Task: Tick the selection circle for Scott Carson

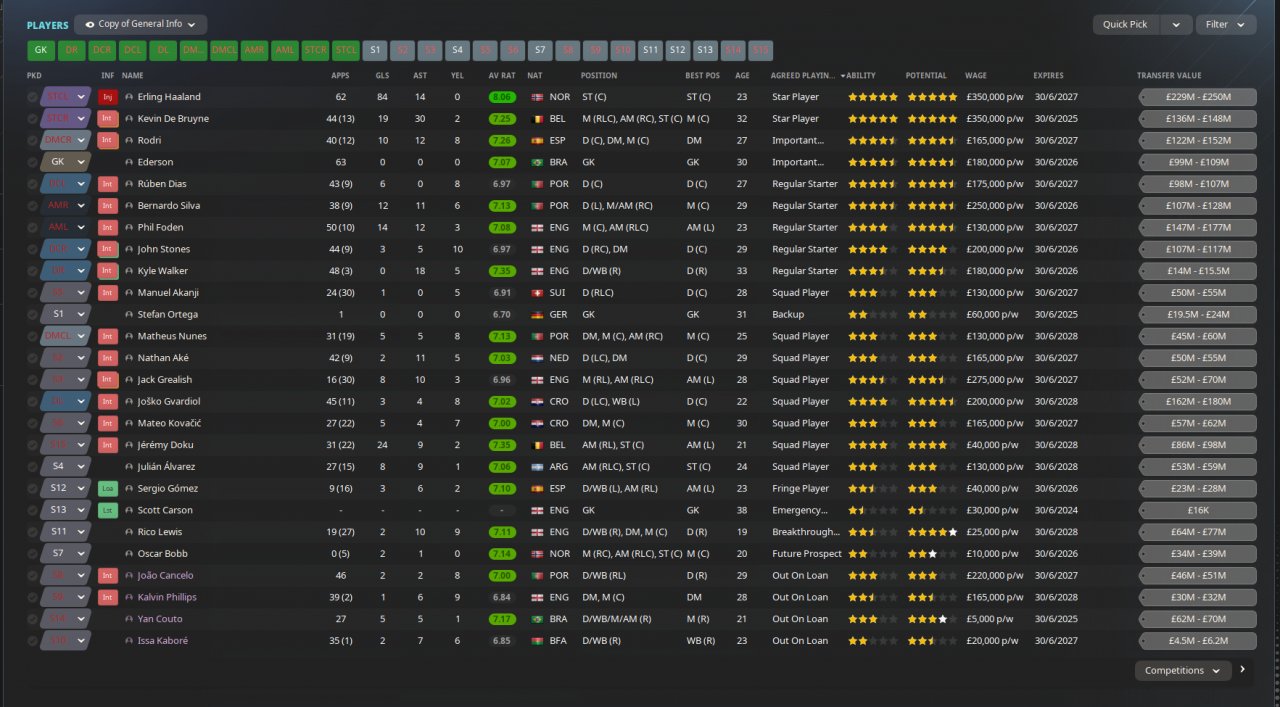Action: (33, 511)
